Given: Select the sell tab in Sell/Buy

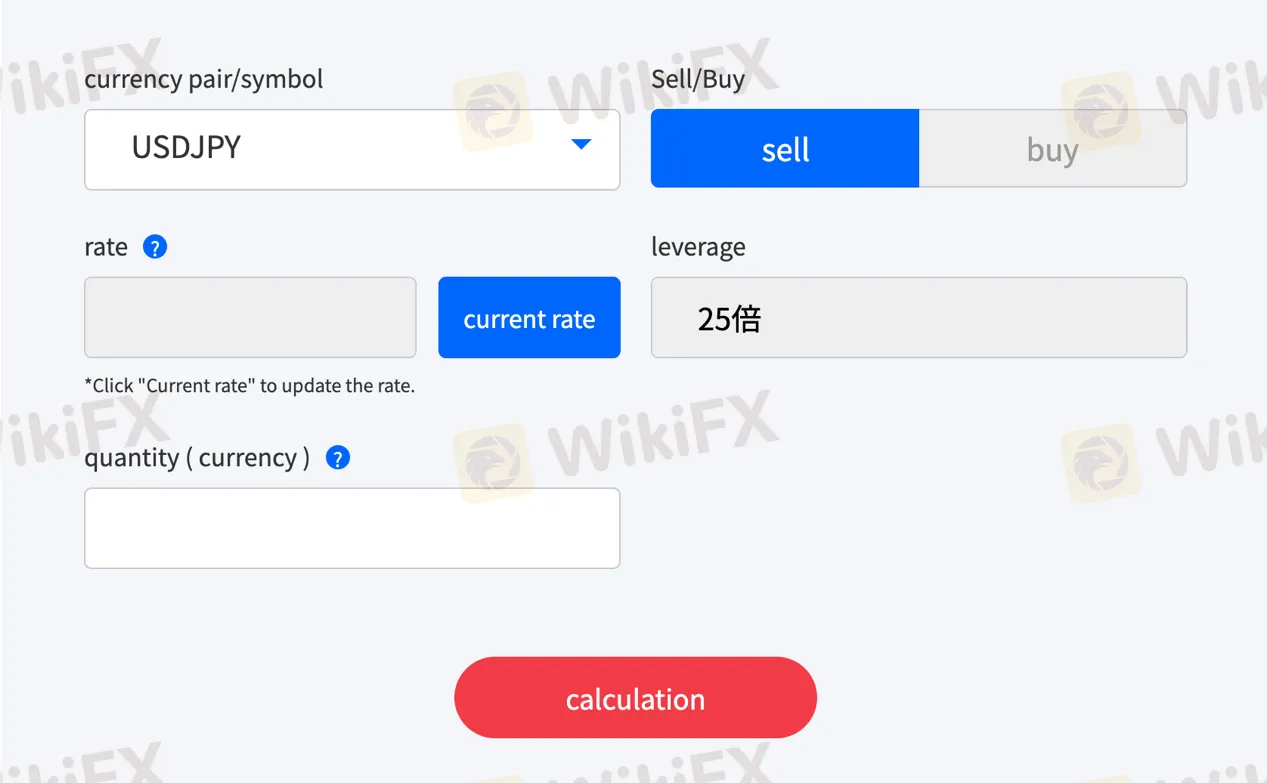Looking at the screenshot, I should click(784, 148).
